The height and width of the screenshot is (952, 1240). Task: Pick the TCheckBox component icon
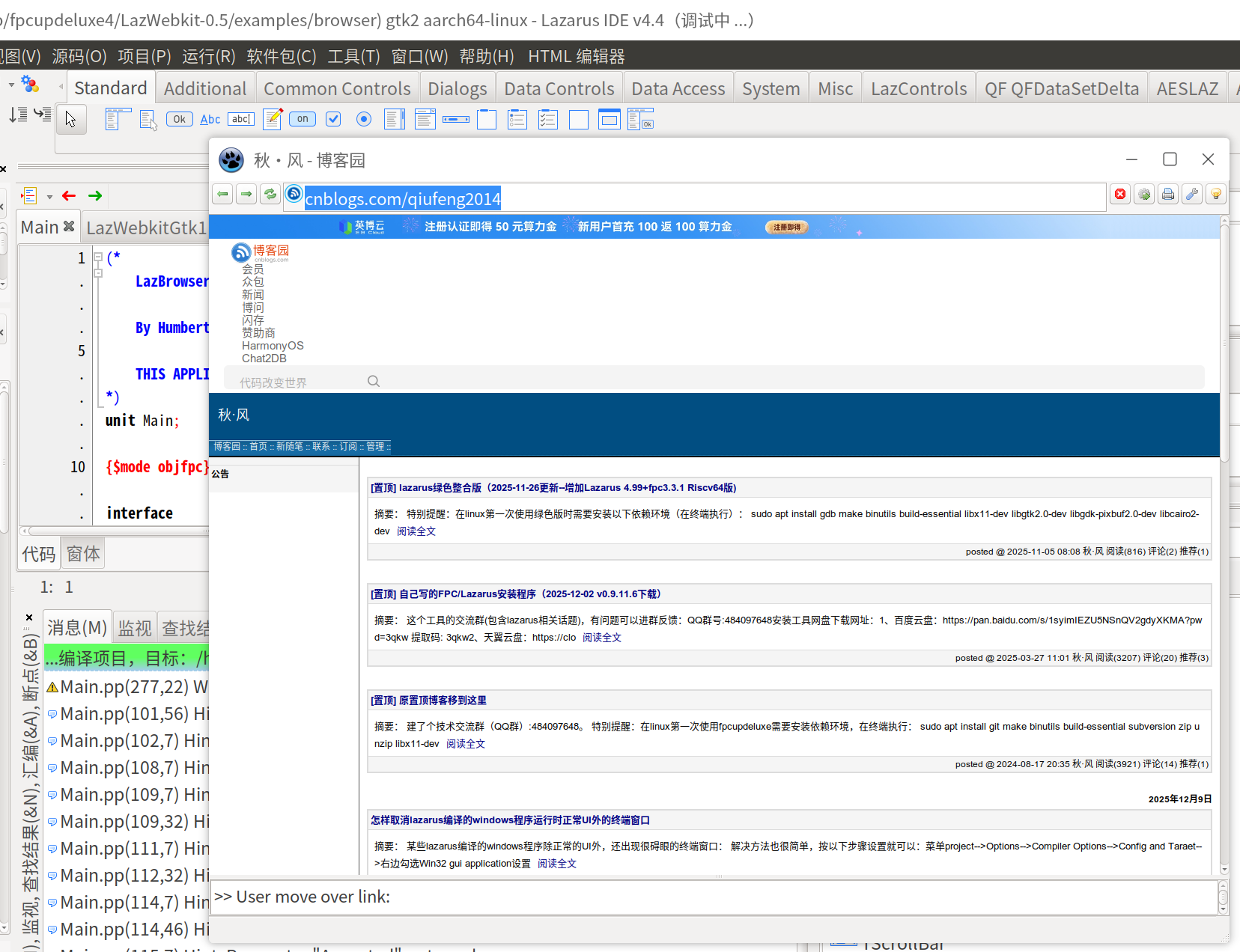333,119
